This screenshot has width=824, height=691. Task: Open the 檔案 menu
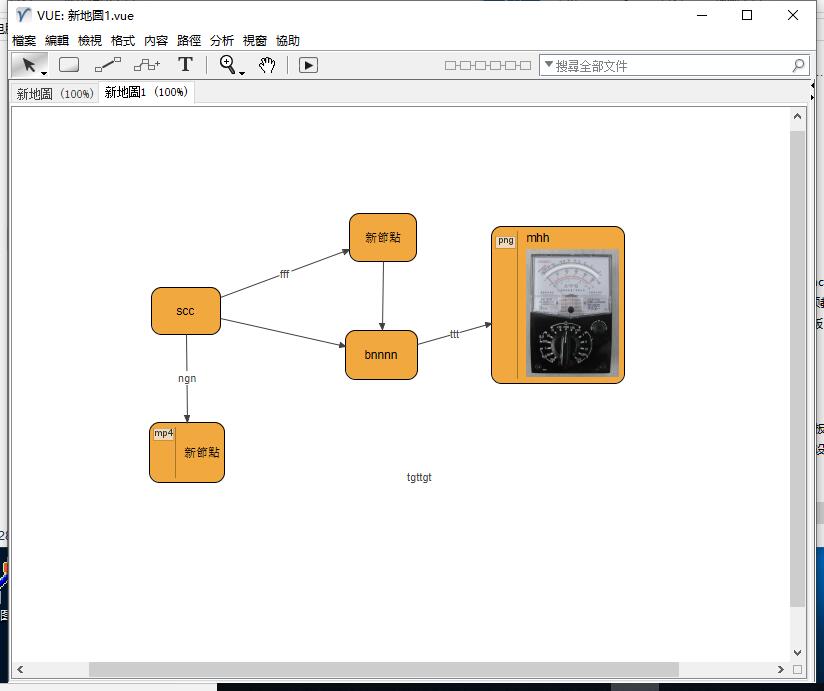[24, 41]
